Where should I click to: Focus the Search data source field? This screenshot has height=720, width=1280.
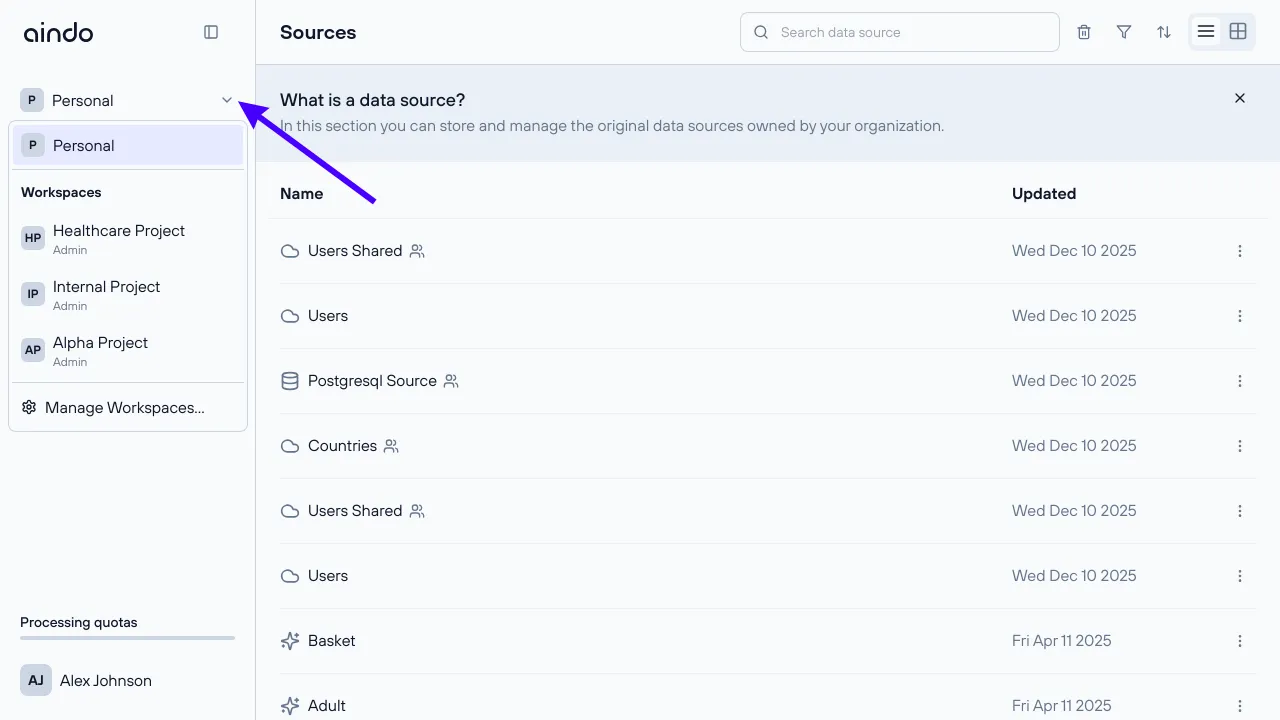[x=910, y=32]
